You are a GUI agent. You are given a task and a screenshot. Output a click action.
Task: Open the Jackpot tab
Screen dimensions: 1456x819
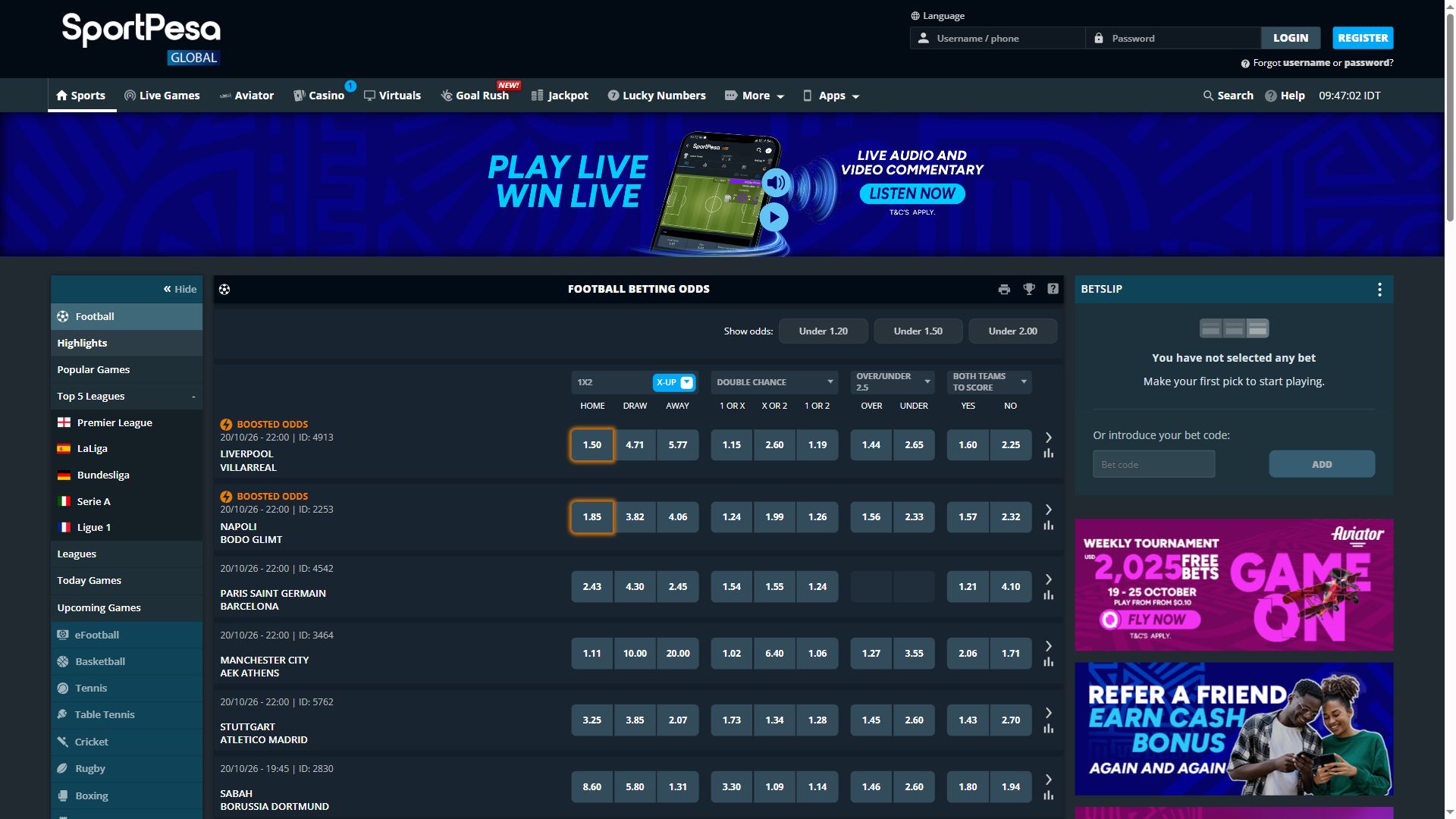560,96
